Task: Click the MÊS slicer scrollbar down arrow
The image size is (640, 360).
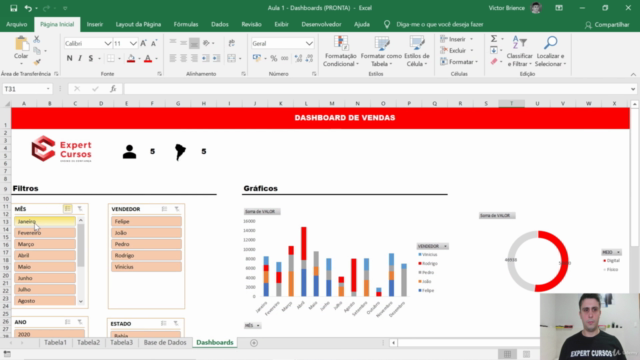Action: coord(81,302)
